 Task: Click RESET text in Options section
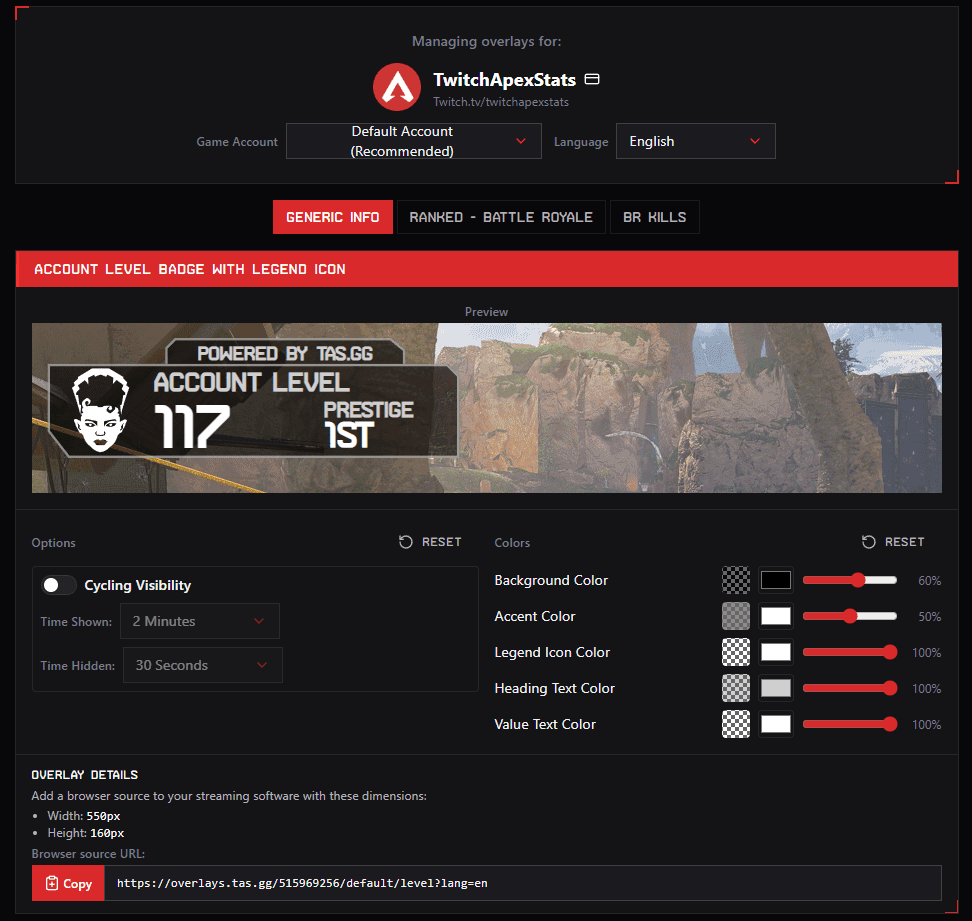[441, 542]
